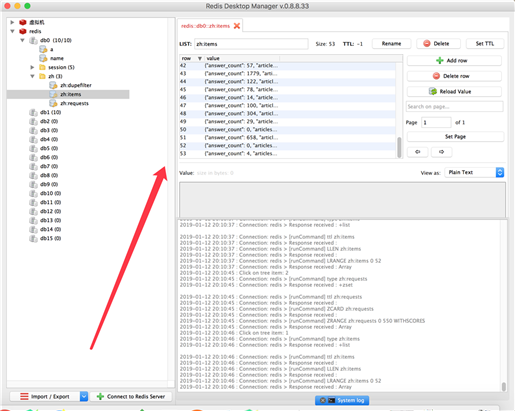Click the Import / Export hamburger icon
The height and width of the screenshot is (411, 515).
24,396
